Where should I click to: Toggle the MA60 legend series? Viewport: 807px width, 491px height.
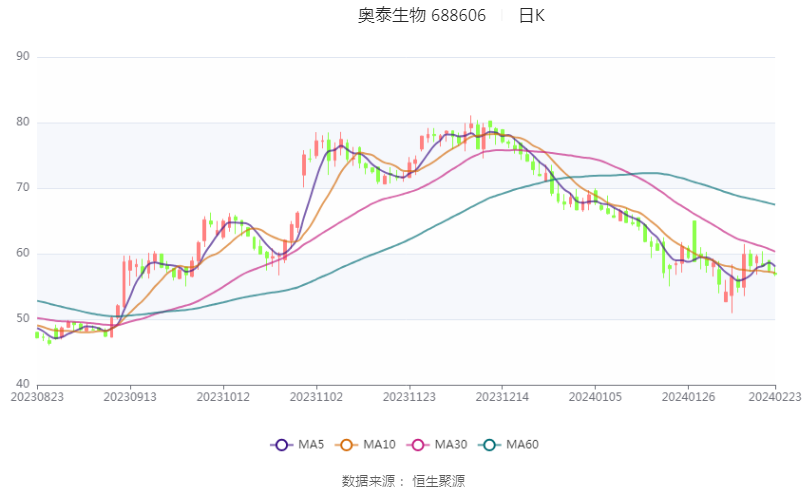click(x=508, y=445)
